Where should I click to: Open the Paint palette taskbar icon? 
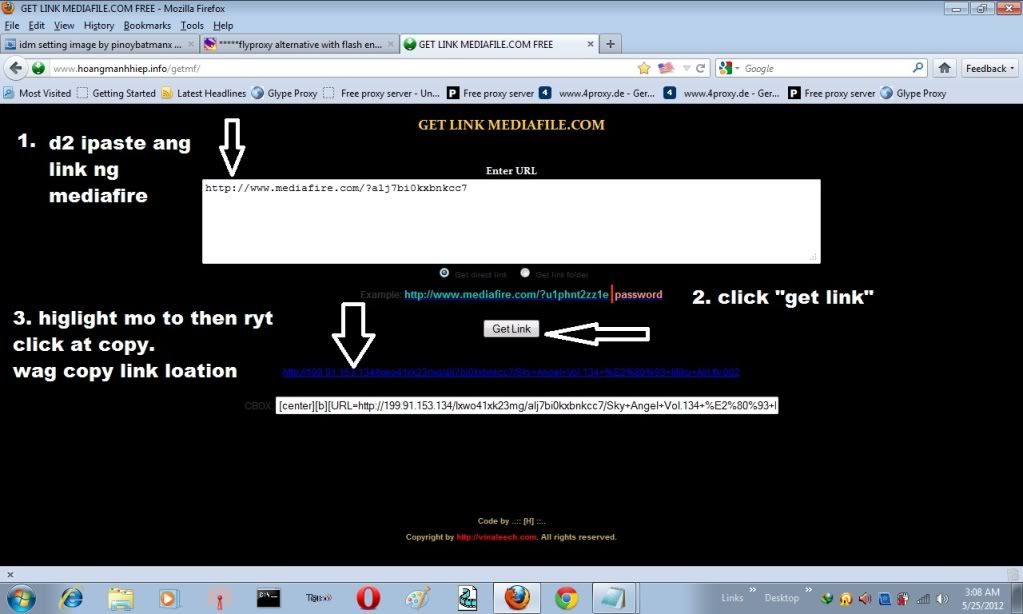click(x=418, y=598)
